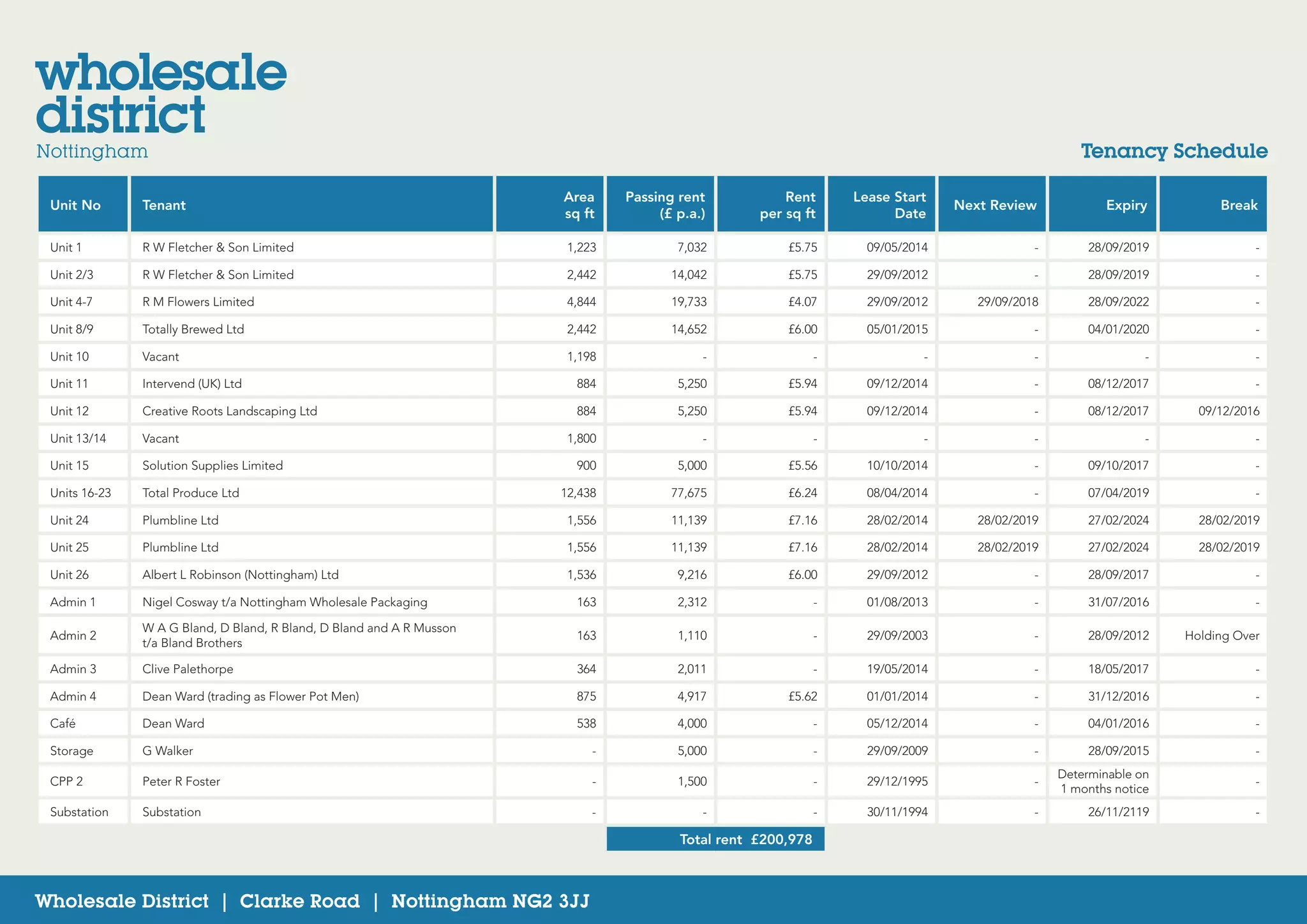Click Determinable on 1 months notice cell

pos(1103,781)
